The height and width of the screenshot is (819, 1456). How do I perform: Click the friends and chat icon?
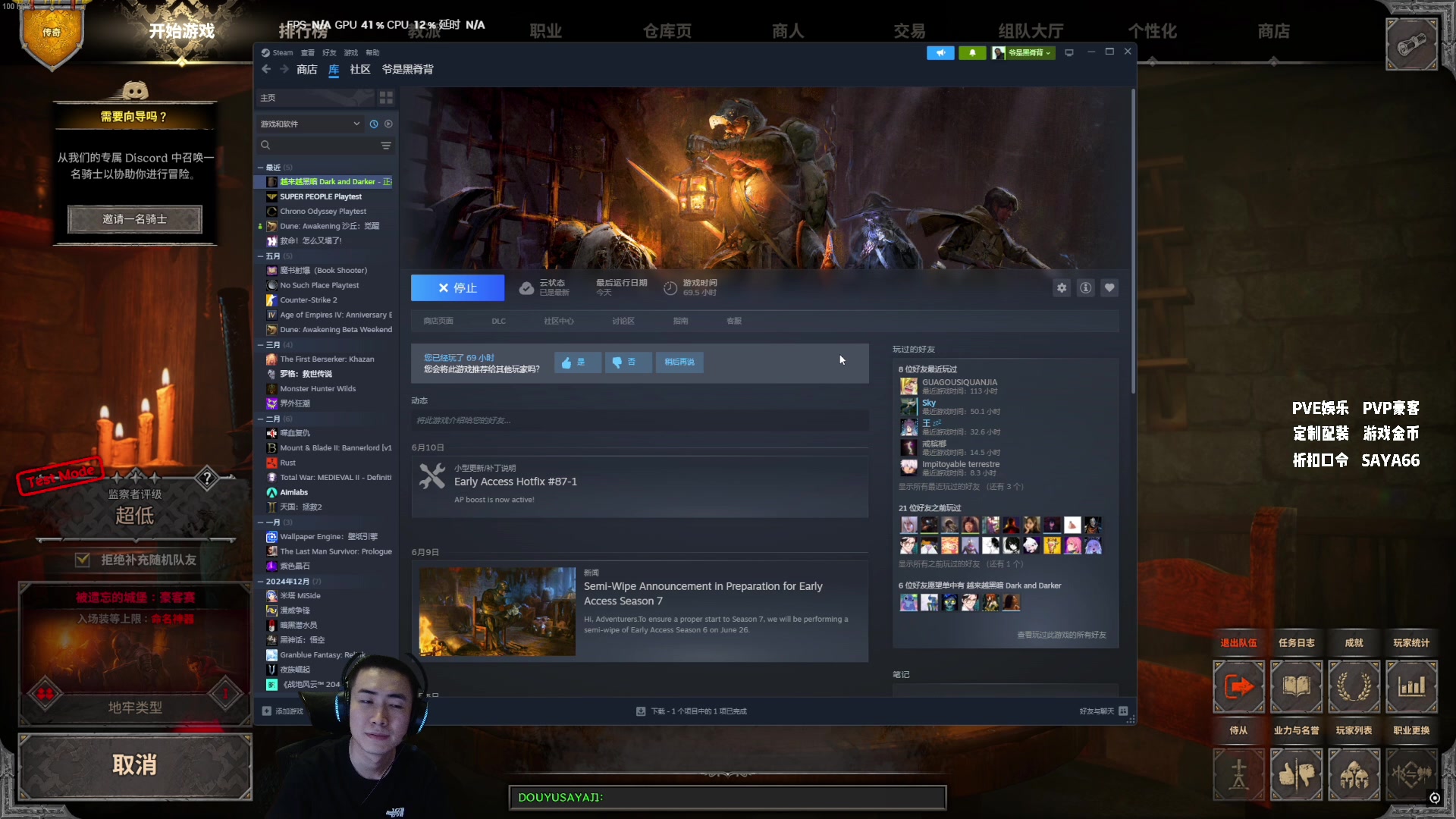click(x=1123, y=711)
